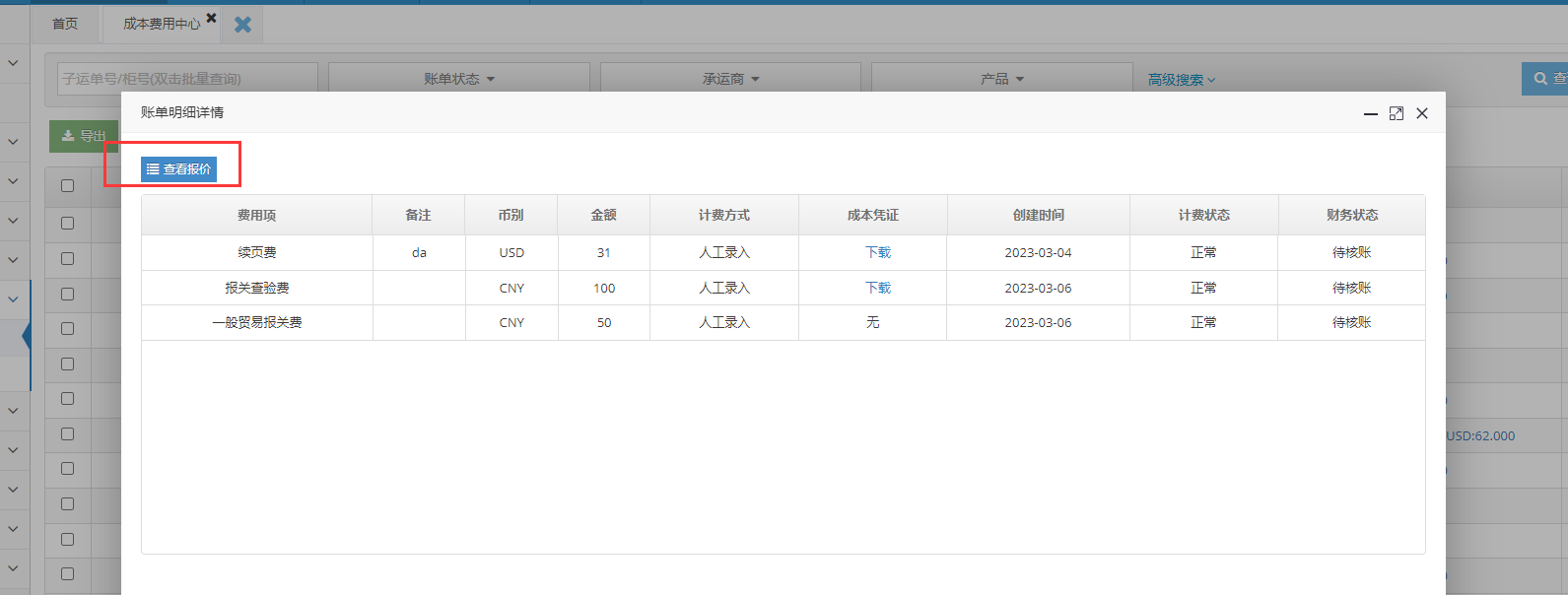
Task: Download the 续页费 cost voucher
Action: click(877, 252)
